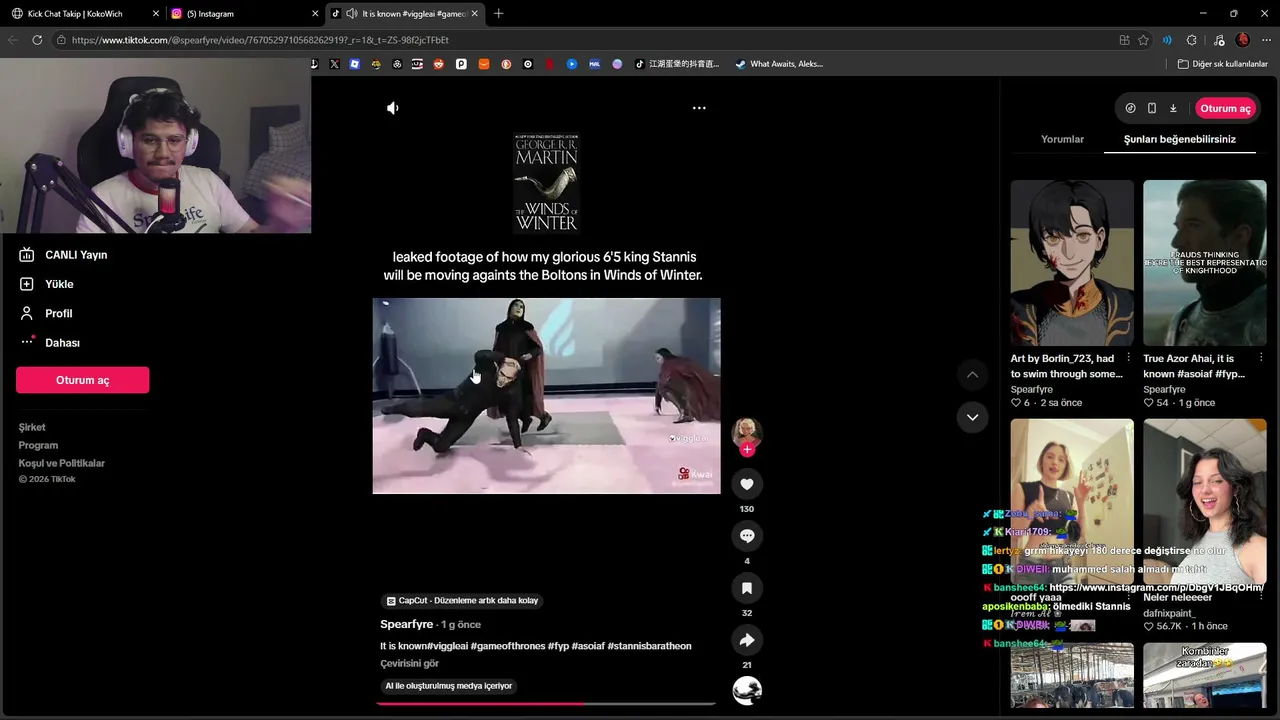
Task: Expand the Dahası menu
Action: click(x=50, y=342)
